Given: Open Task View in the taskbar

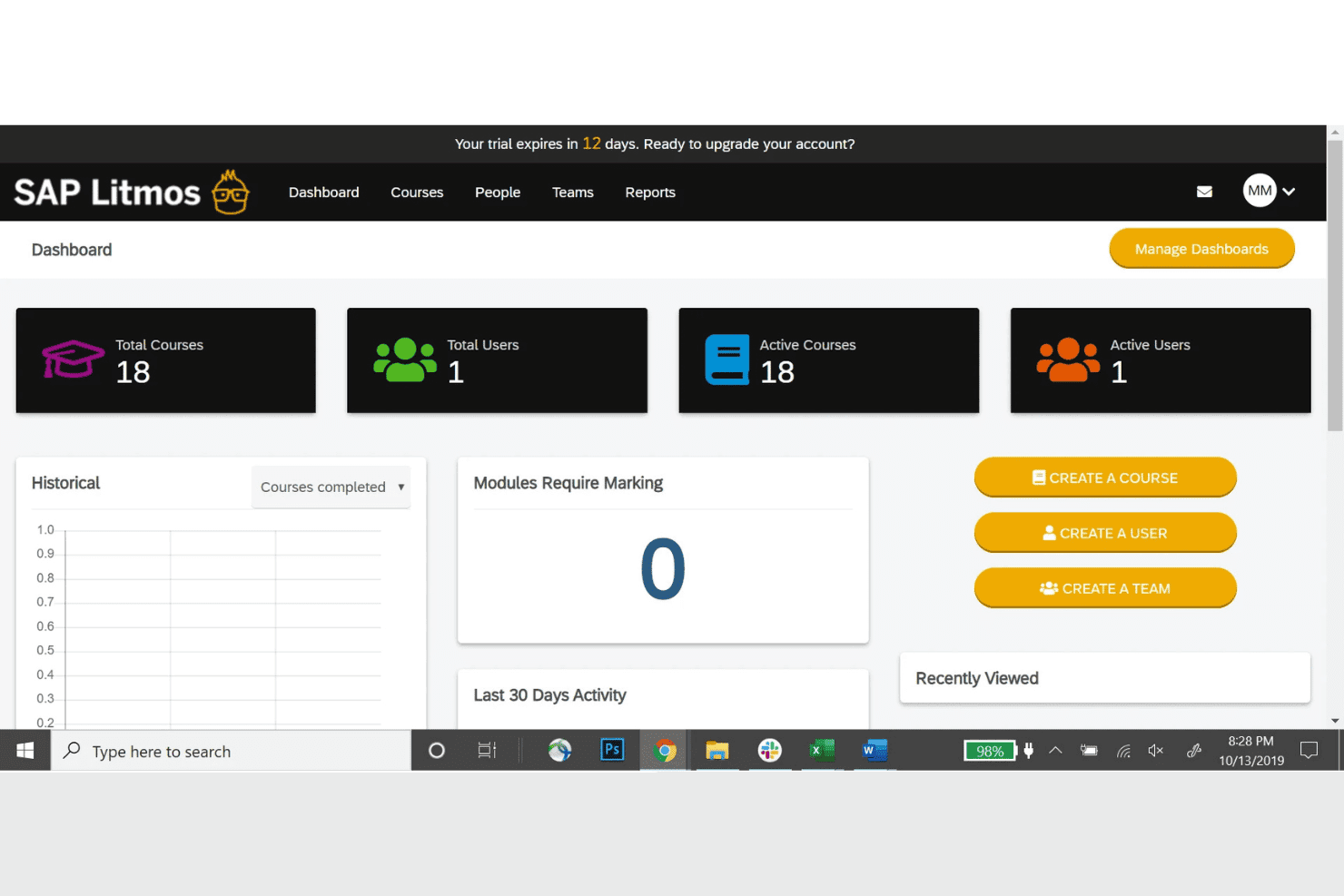Looking at the screenshot, I should point(487,751).
